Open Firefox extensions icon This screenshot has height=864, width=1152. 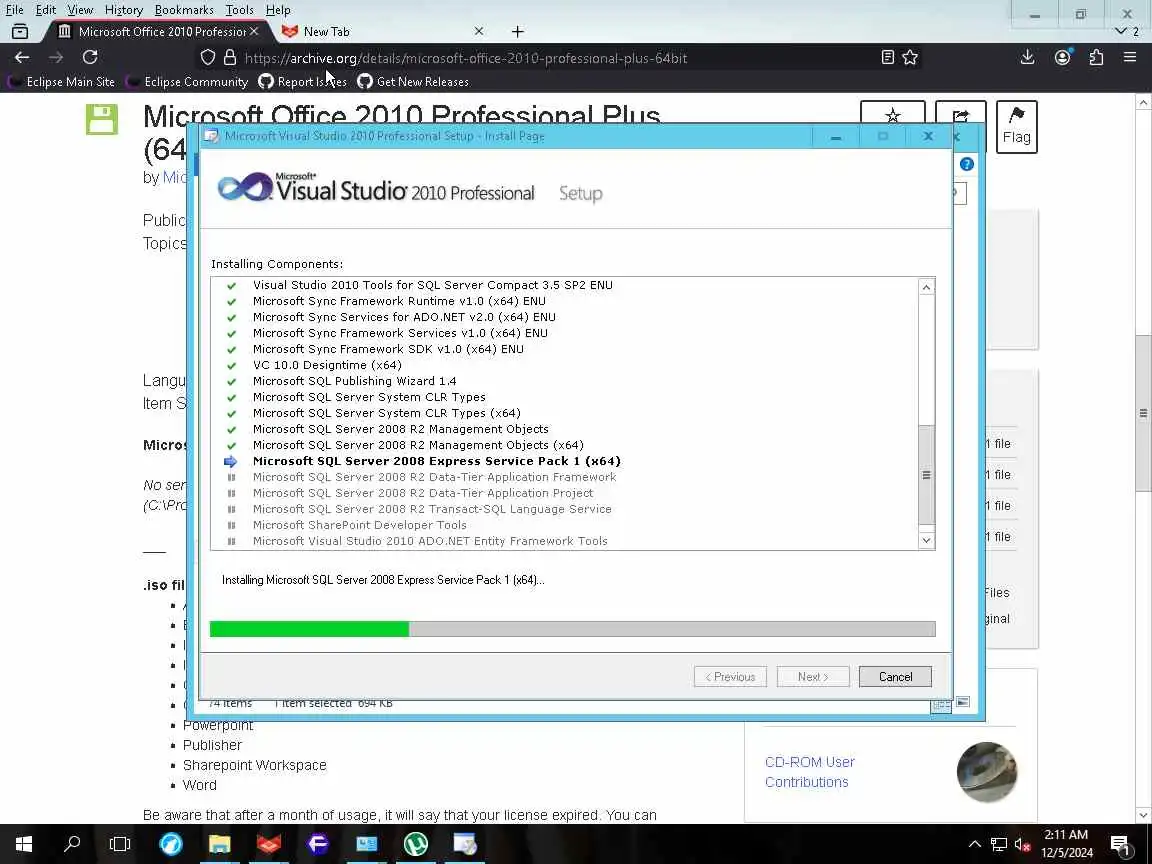(1096, 57)
